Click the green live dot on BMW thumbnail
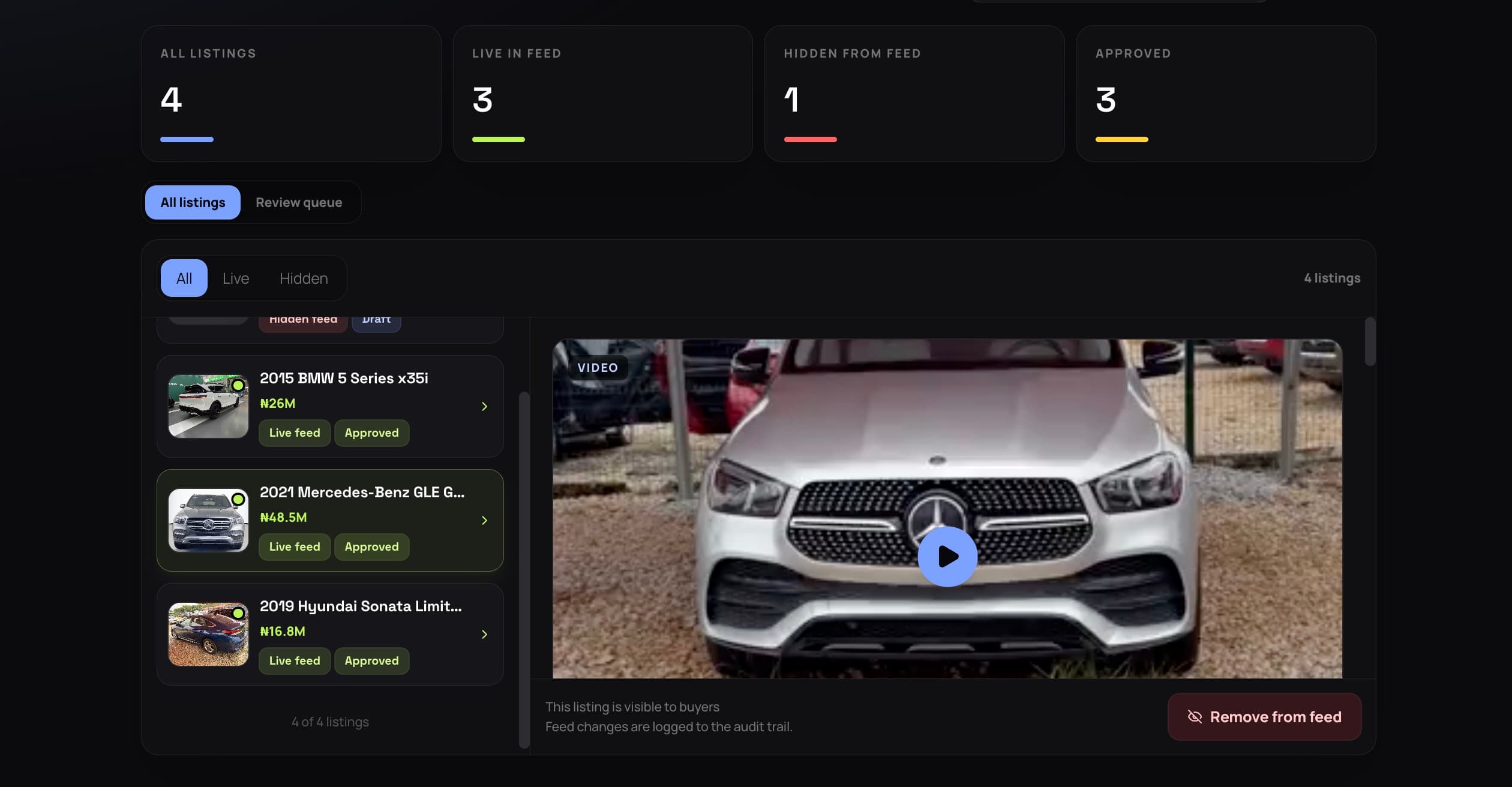Image resolution: width=1512 pixels, height=787 pixels. (238, 385)
